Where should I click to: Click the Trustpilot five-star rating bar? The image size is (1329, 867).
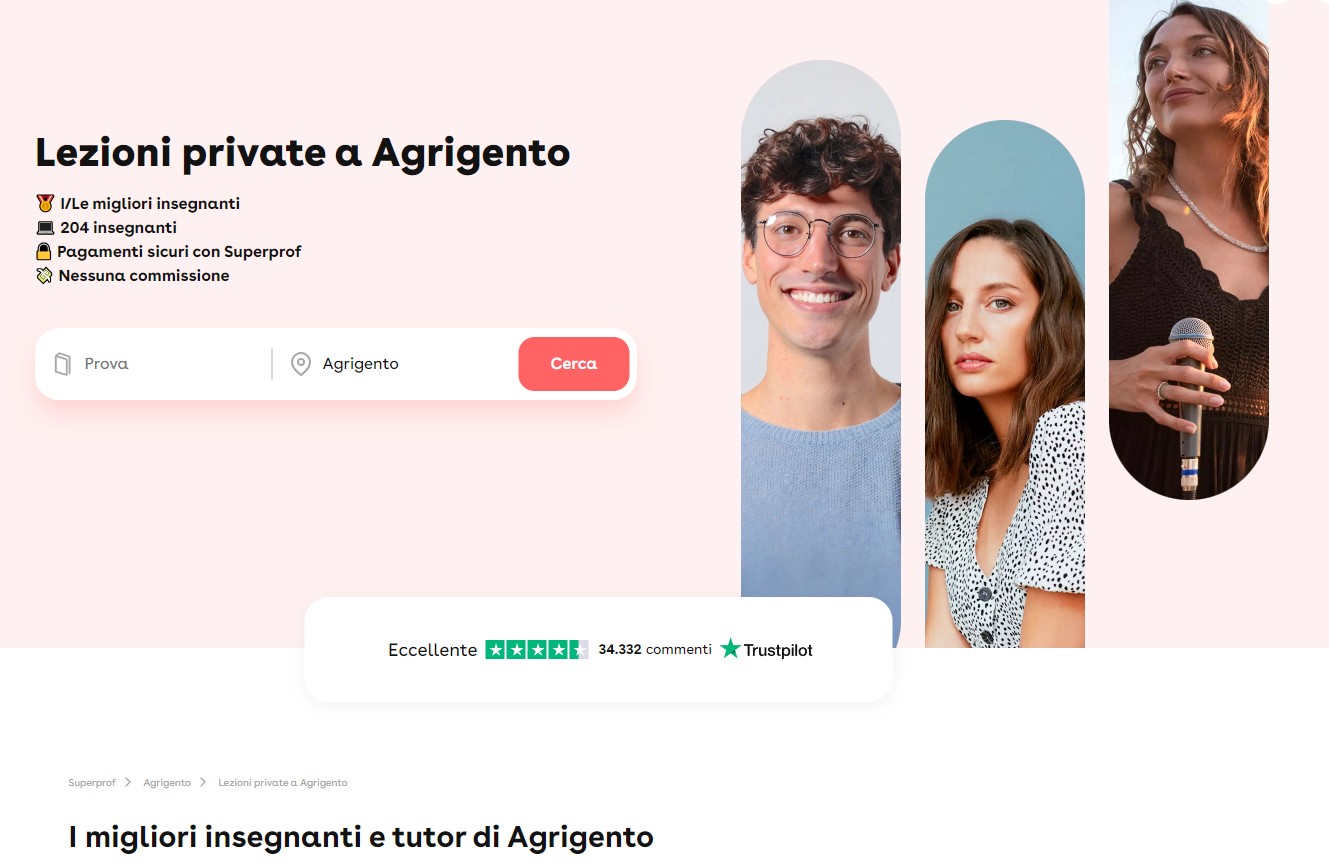pyautogui.click(x=537, y=650)
